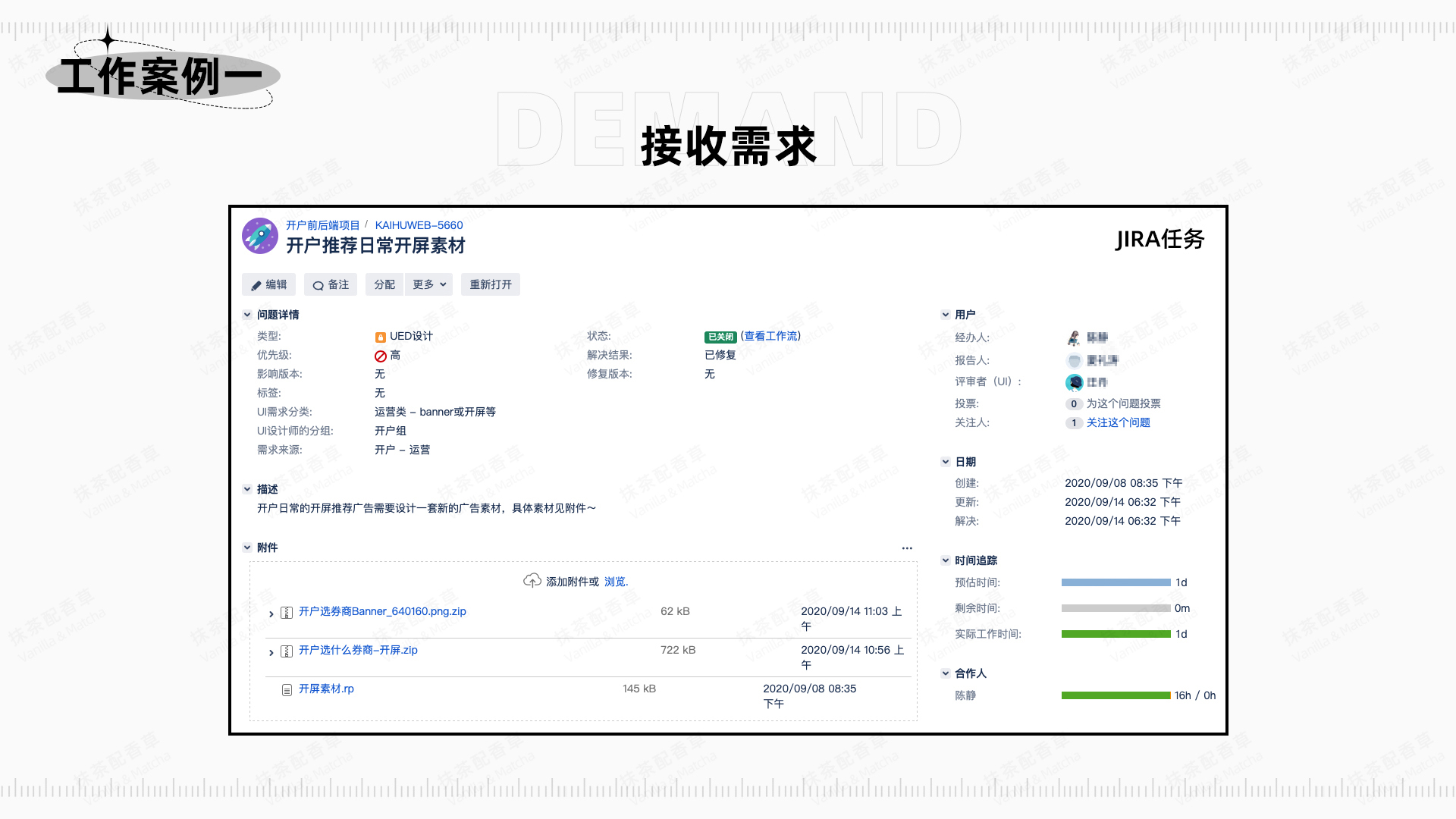This screenshot has width=1456, height=819.
Task: Click 关注这个问题 to watch the issue
Action: coord(1118,422)
